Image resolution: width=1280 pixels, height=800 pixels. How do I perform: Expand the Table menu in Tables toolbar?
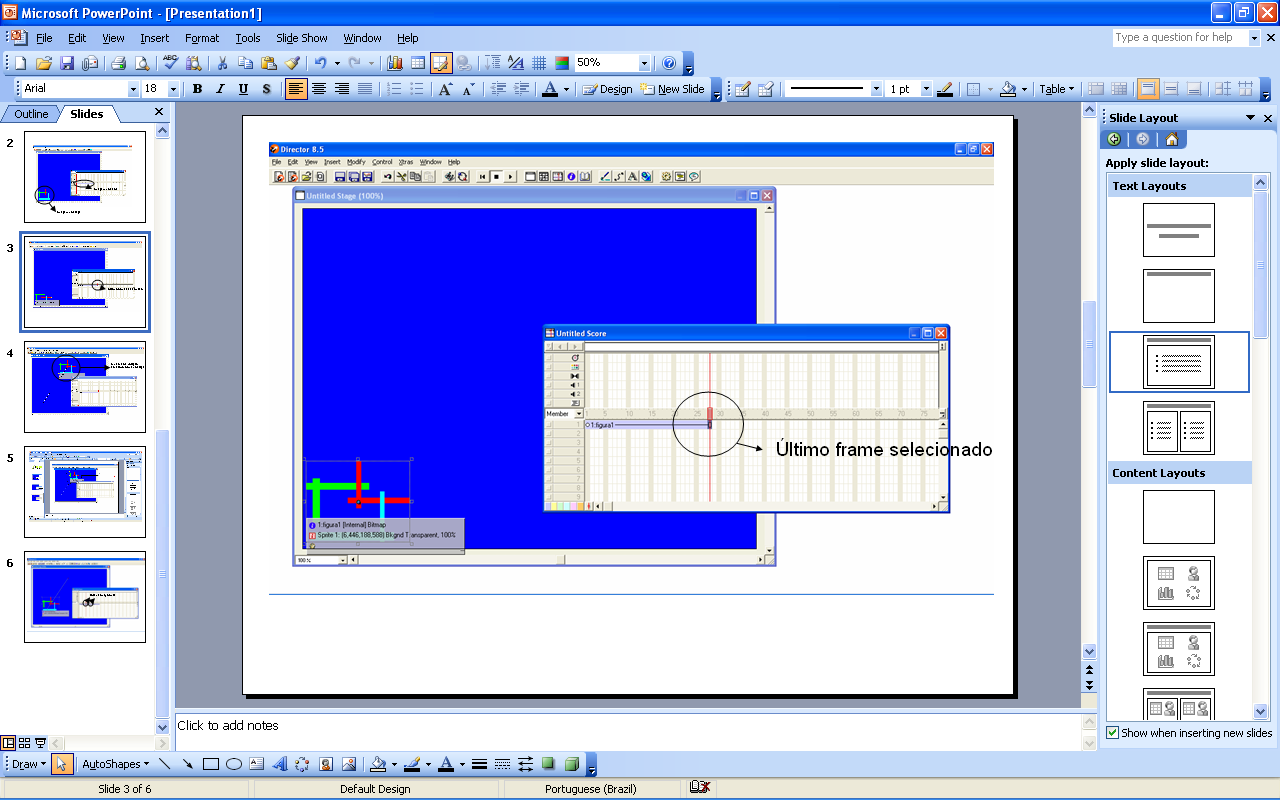point(1057,89)
